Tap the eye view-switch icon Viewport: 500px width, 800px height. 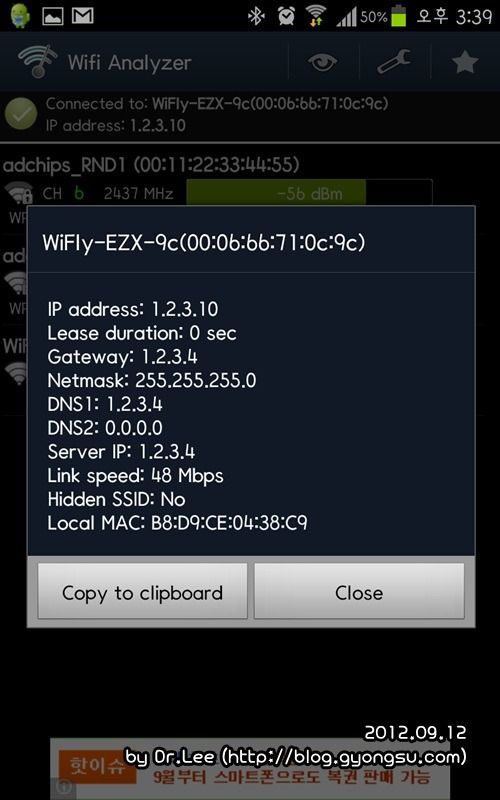coord(322,63)
